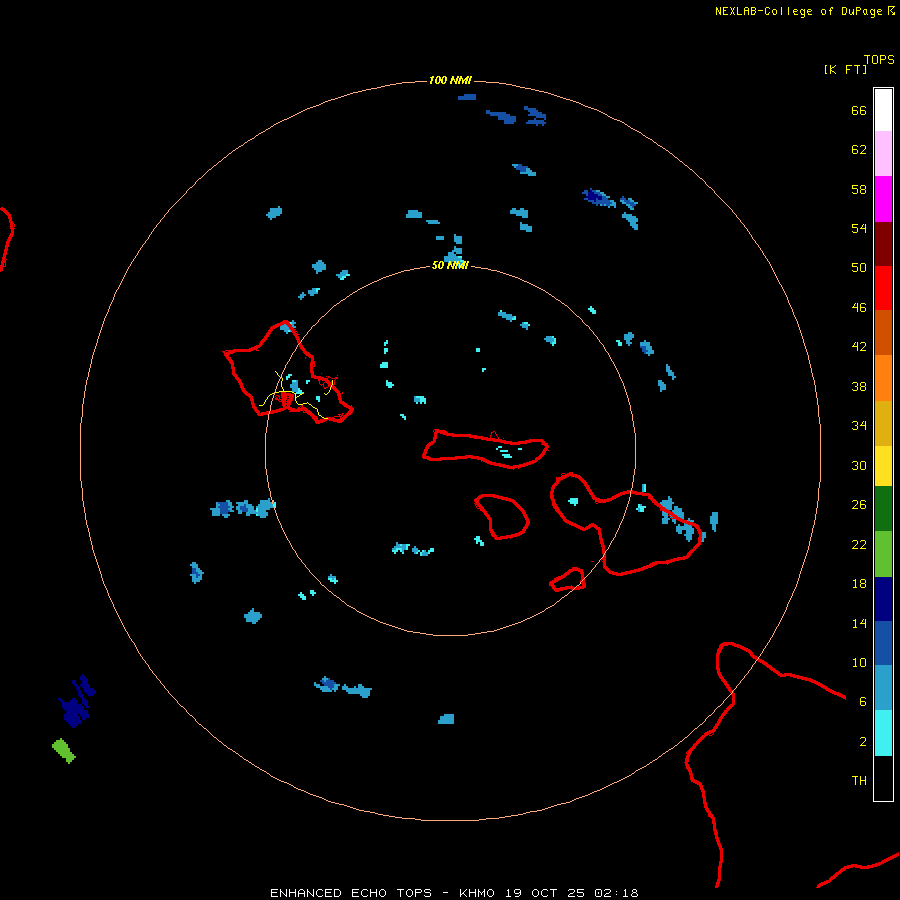Click the Enhanced Echo Tops KHMO caption
The image size is (900, 900).
454,893
